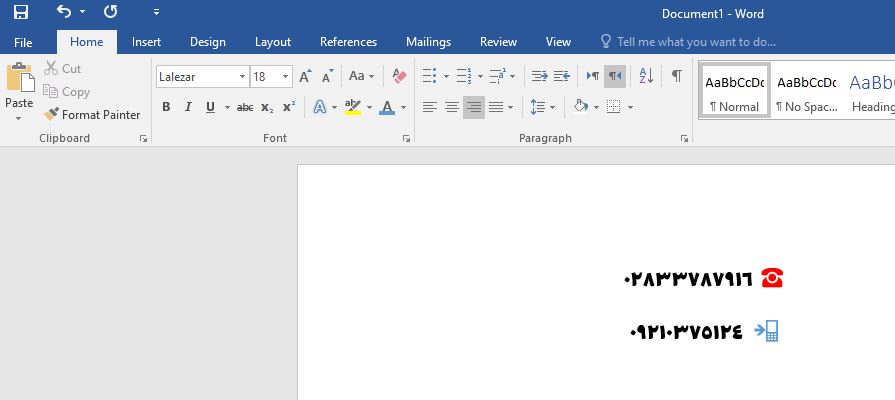Click the Save icon in the title bar

click(x=21, y=12)
